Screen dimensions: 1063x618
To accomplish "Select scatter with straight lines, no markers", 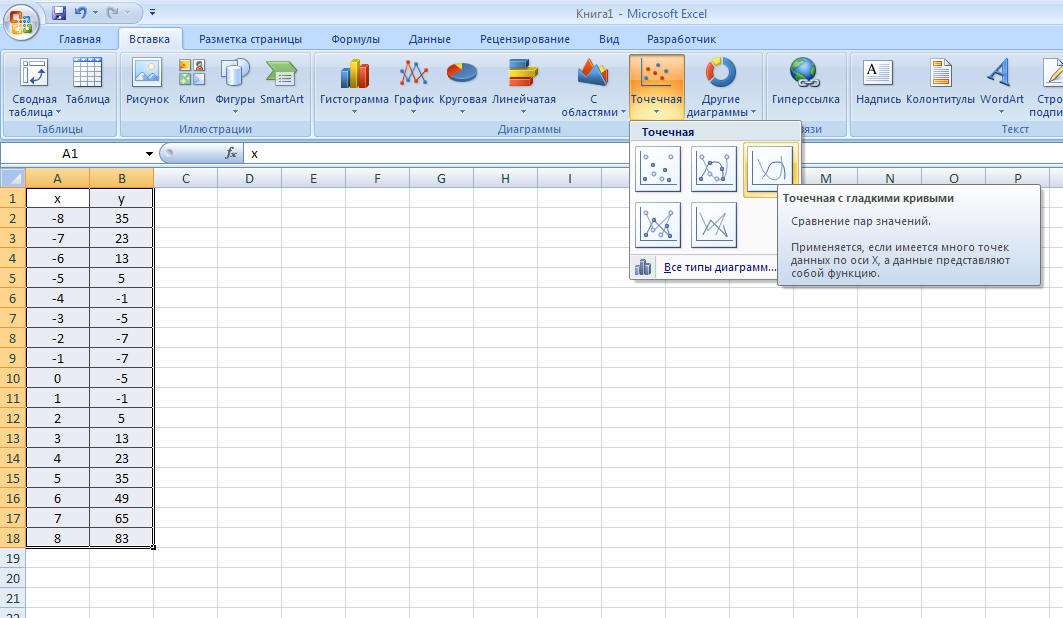I will point(713,225).
